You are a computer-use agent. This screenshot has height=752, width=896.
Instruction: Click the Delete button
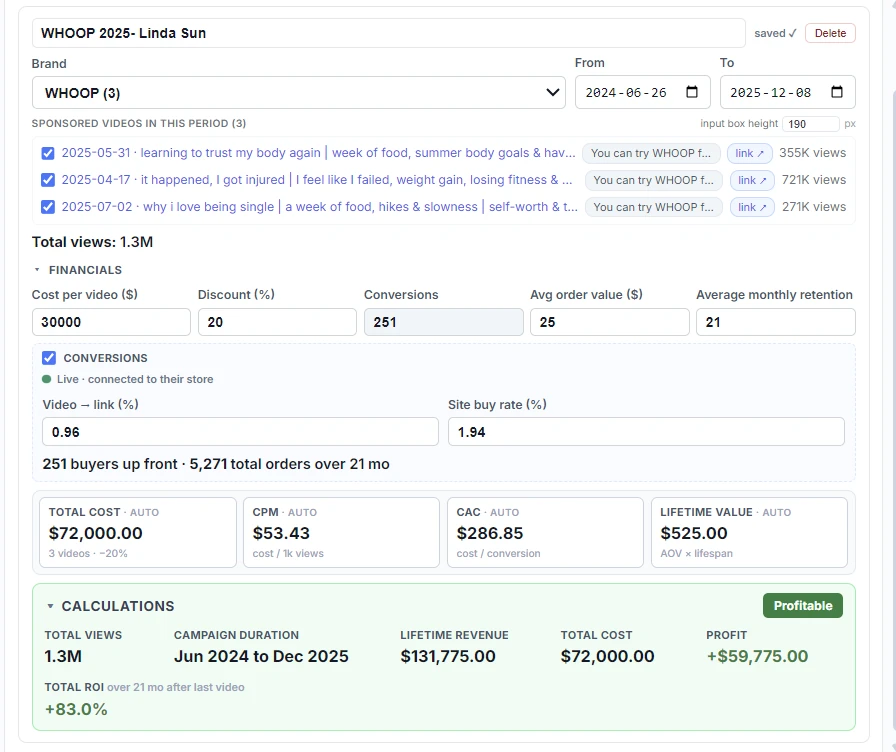[830, 33]
